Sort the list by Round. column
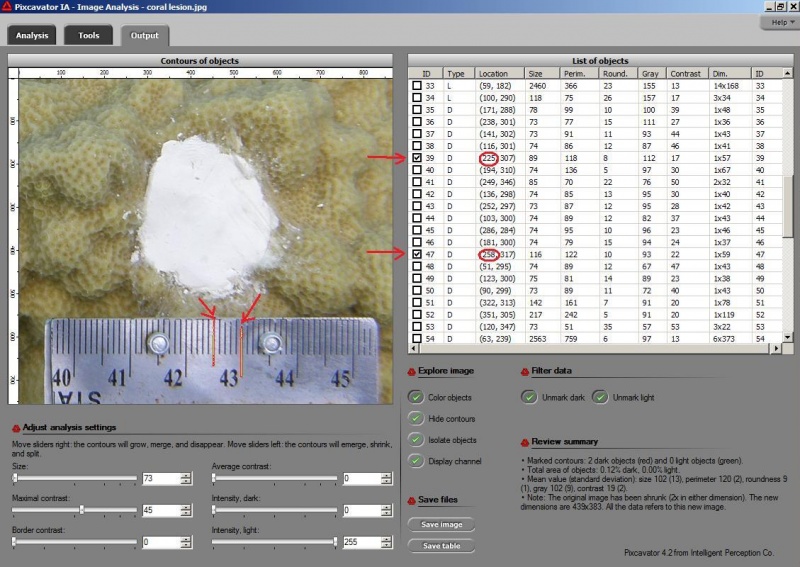The height and width of the screenshot is (567, 800). 619,73
